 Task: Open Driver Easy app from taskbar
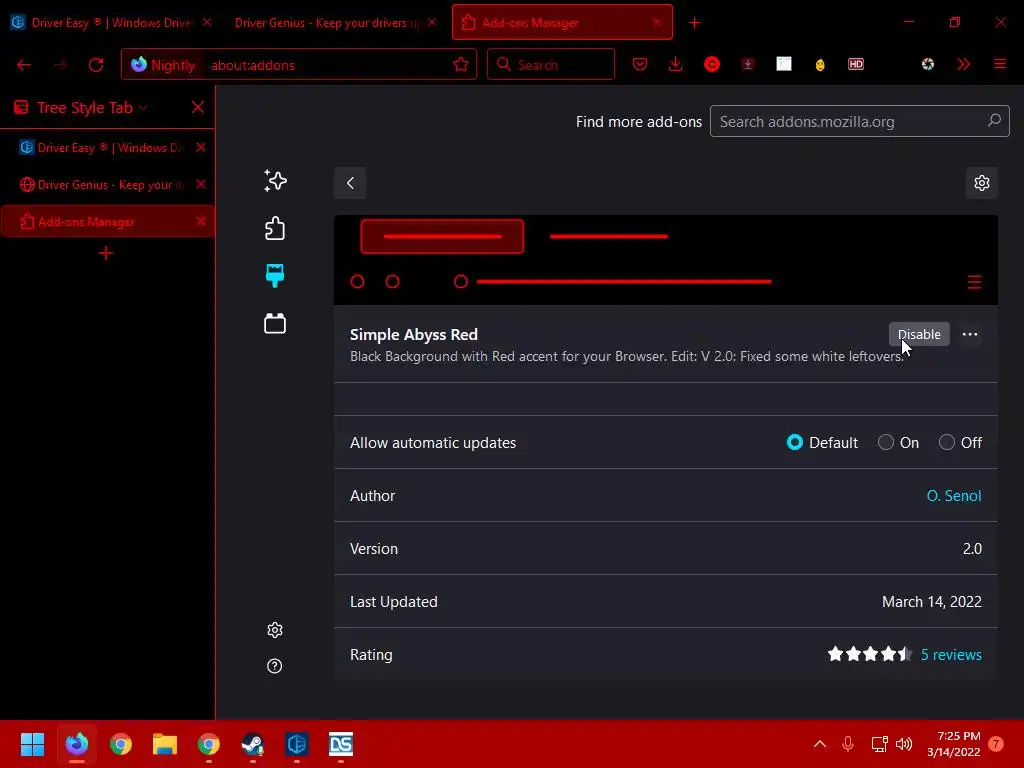tap(296, 744)
